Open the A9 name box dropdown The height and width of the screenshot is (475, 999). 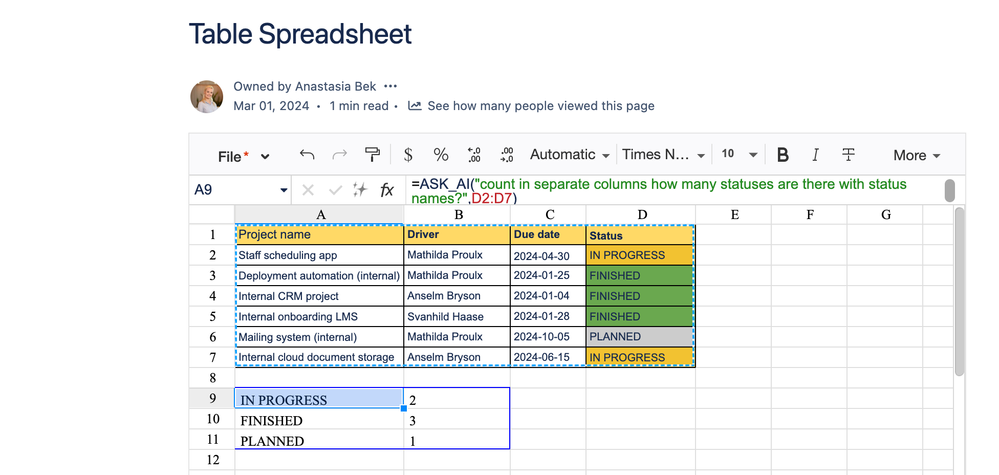(x=284, y=190)
